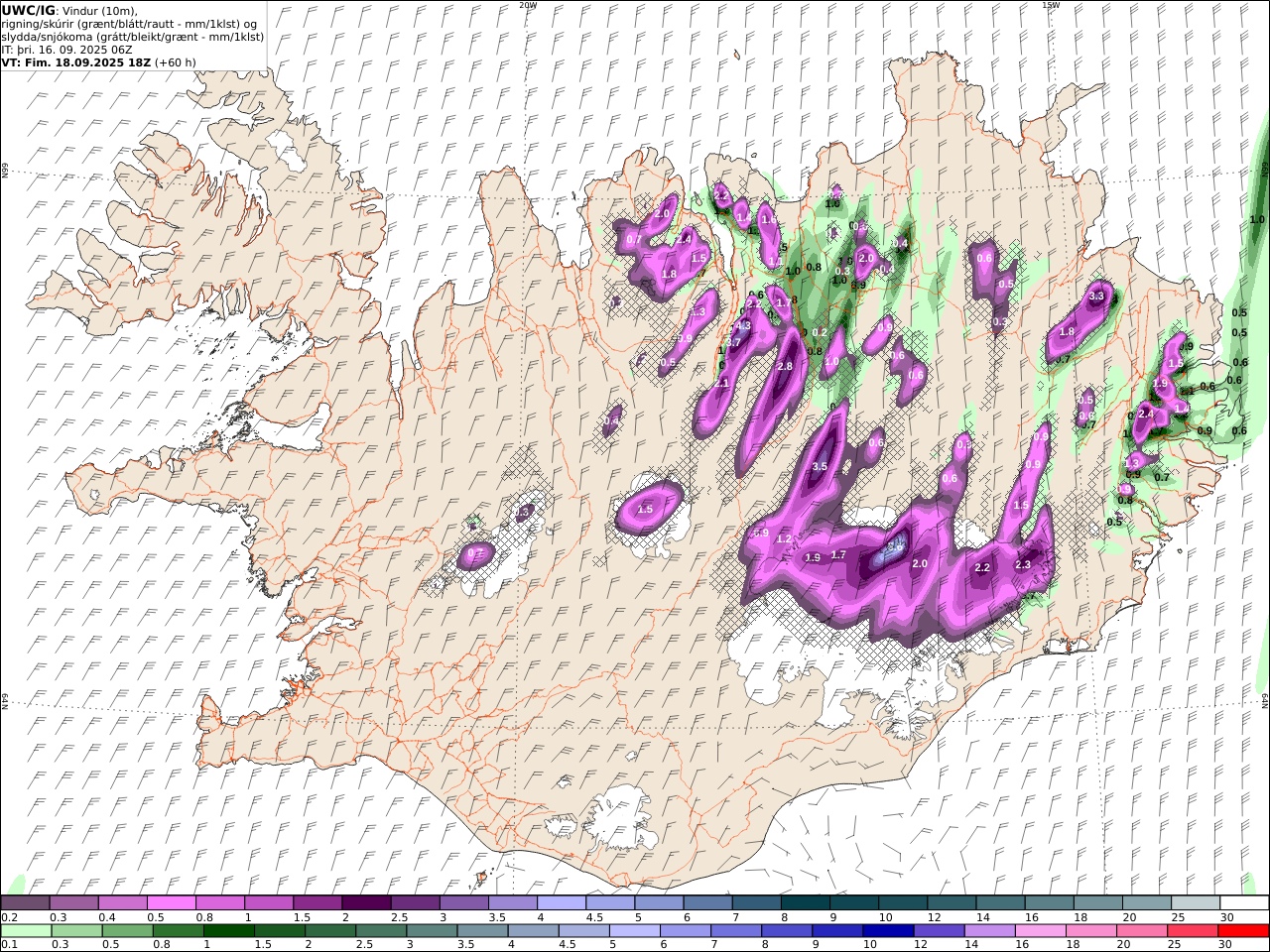This screenshot has width=1270, height=952.
Task: Click the bright pink upper-legend swatch after 0.5
Action: [x=171, y=903]
